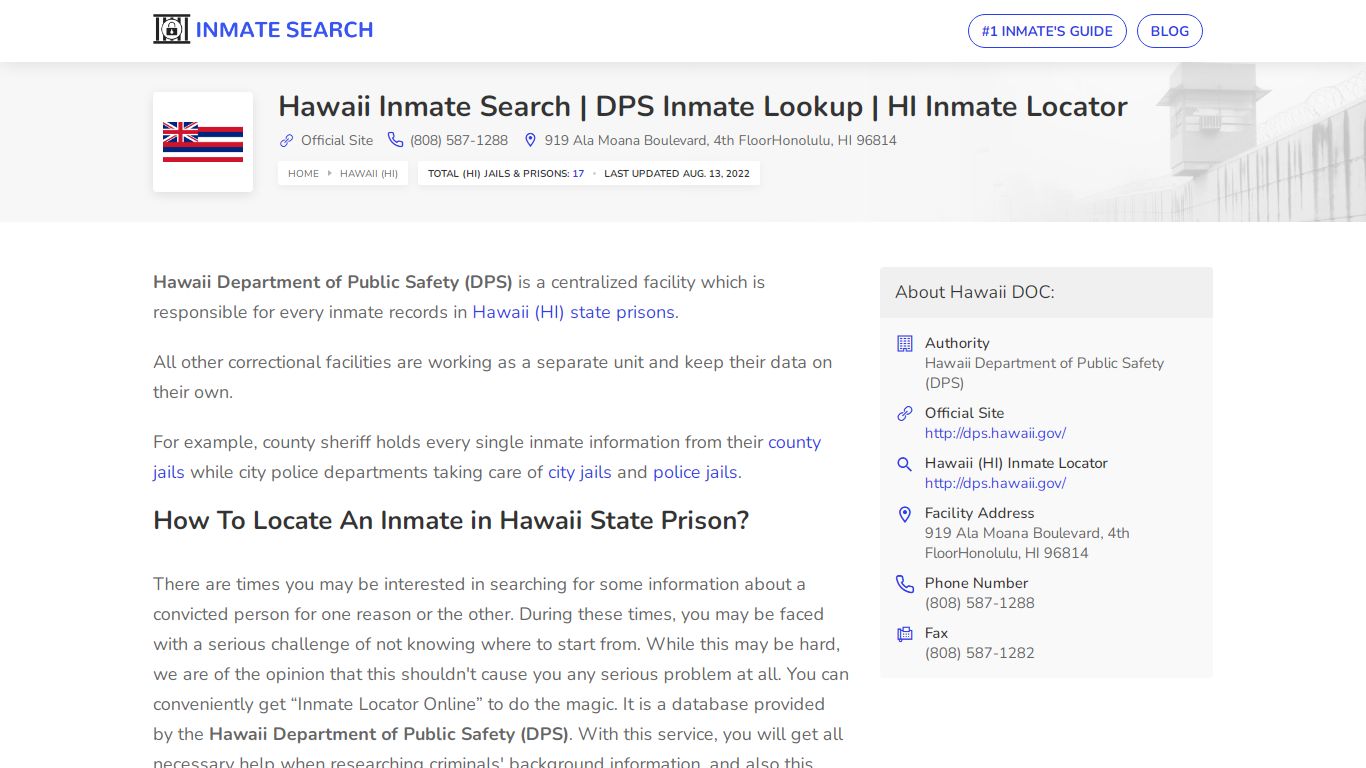Screen dimensions: 1366x768
Task: Click sidebar Authority value Hawaii Department of Public Safety
Action: point(1044,373)
